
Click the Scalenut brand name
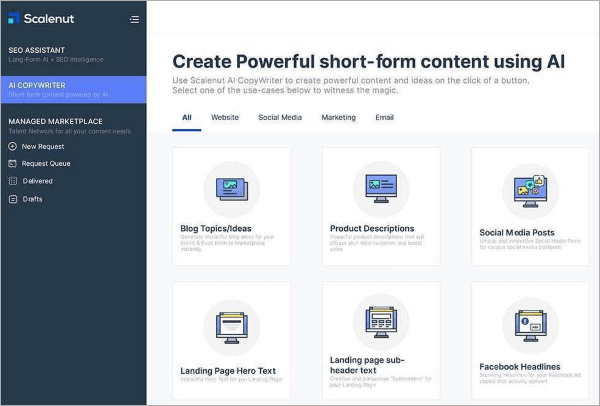pyautogui.click(x=49, y=18)
